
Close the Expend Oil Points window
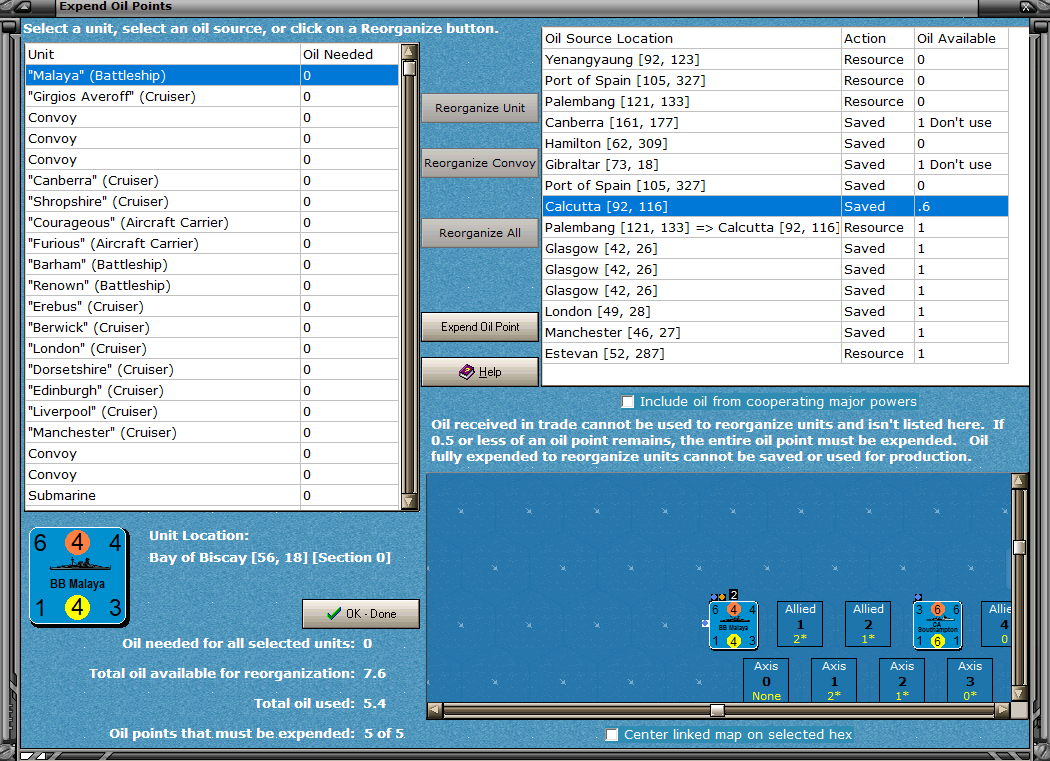[x=1027, y=7]
